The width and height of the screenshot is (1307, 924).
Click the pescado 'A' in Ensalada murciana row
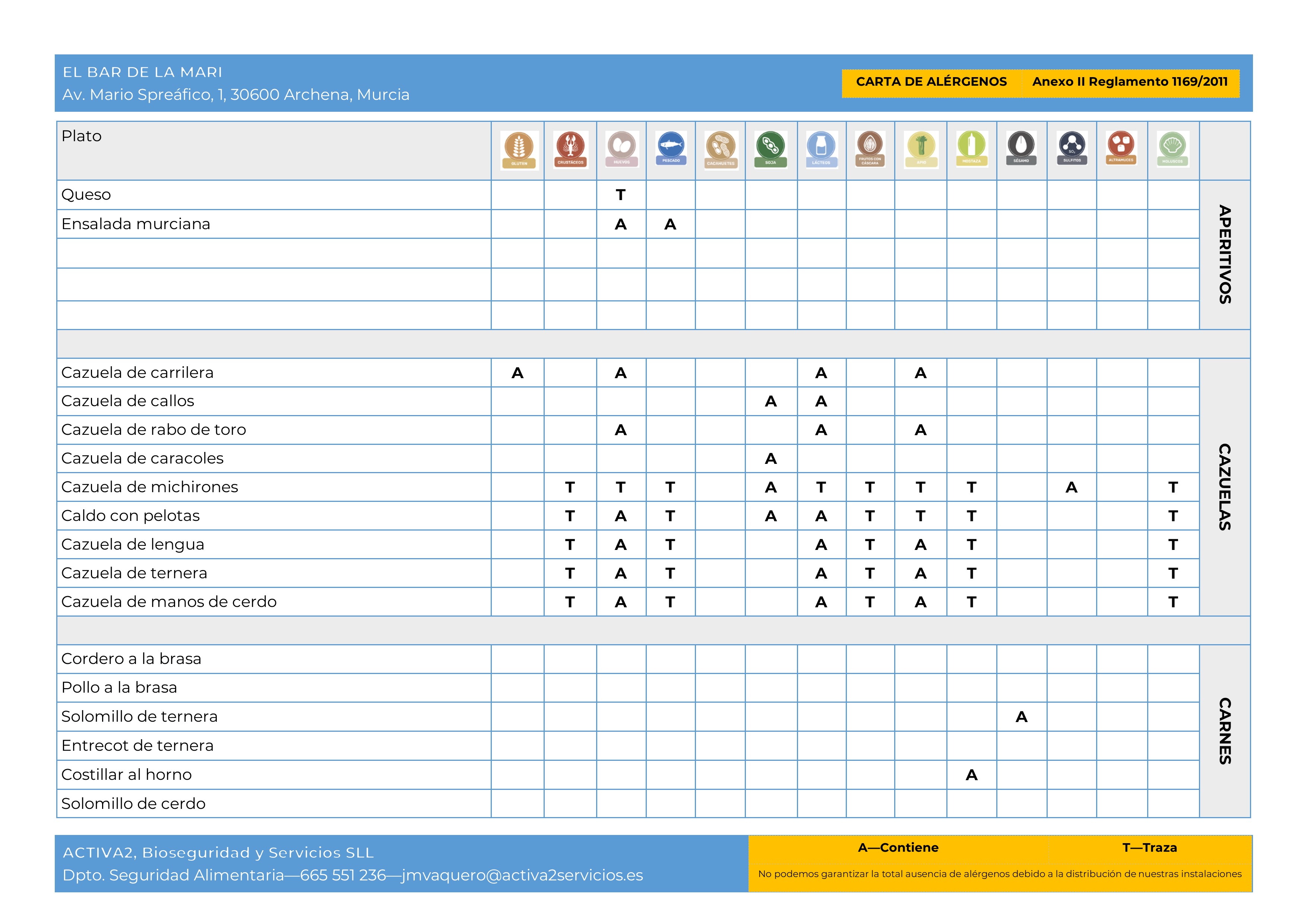[x=670, y=224]
